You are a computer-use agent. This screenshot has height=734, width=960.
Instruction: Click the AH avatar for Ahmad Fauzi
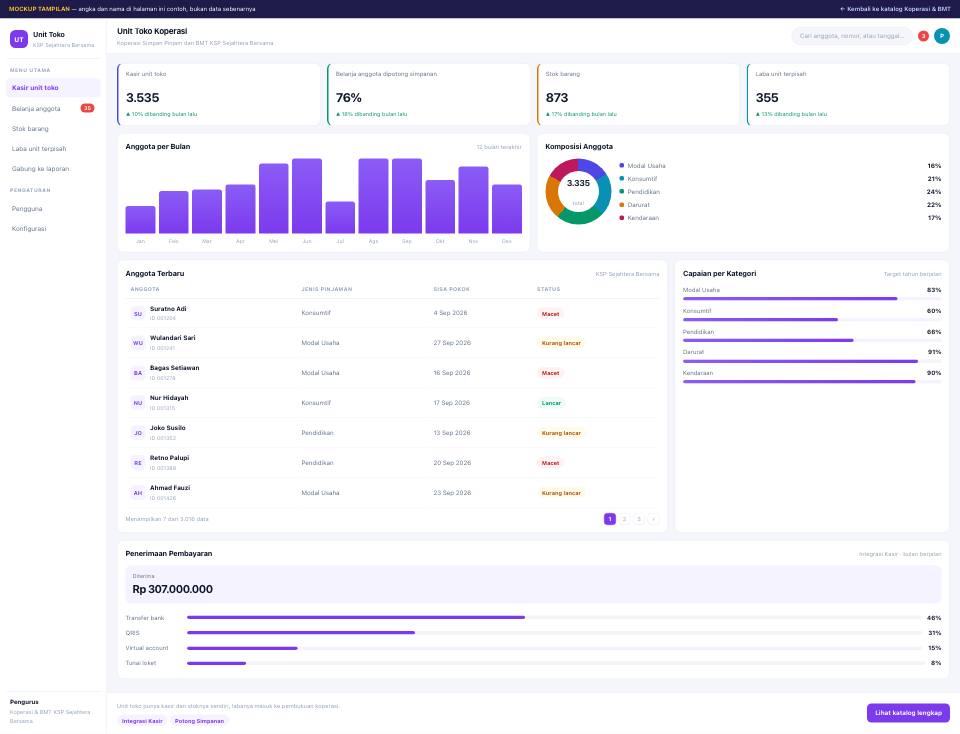[x=138, y=493]
